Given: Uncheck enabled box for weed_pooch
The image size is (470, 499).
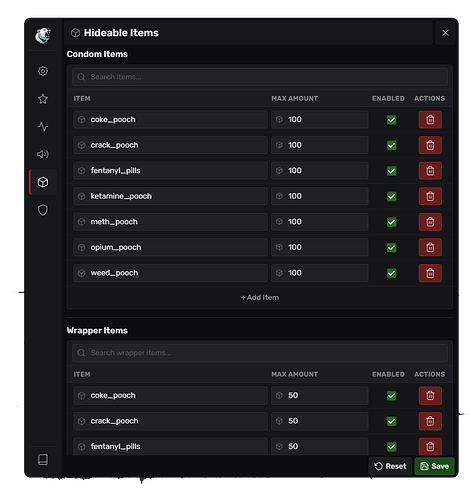Looking at the screenshot, I should tap(391, 273).
